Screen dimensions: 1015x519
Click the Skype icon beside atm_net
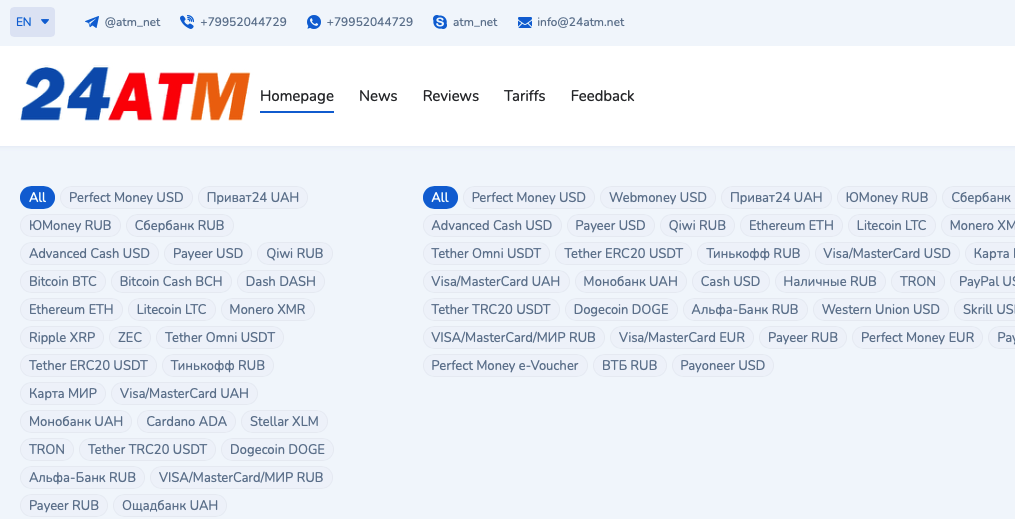[440, 22]
